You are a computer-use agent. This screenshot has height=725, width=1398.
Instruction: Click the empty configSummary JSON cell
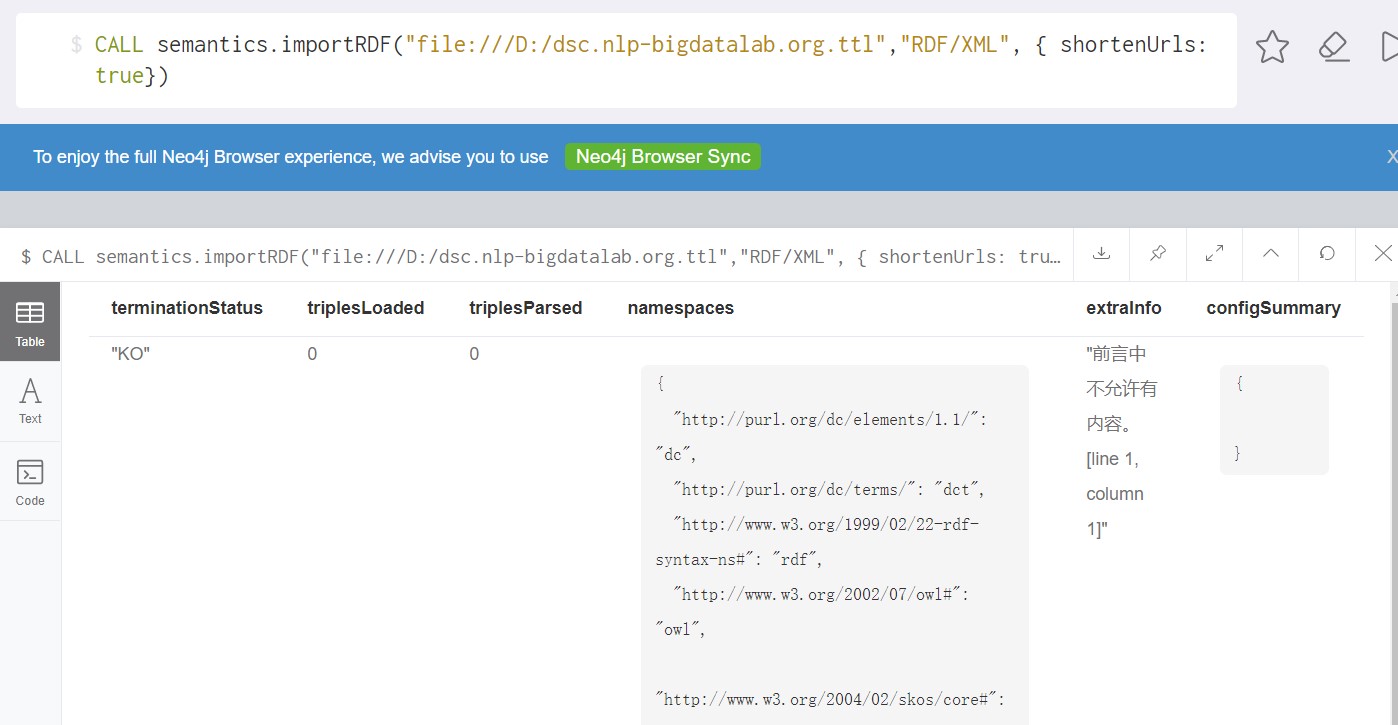click(1274, 419)
